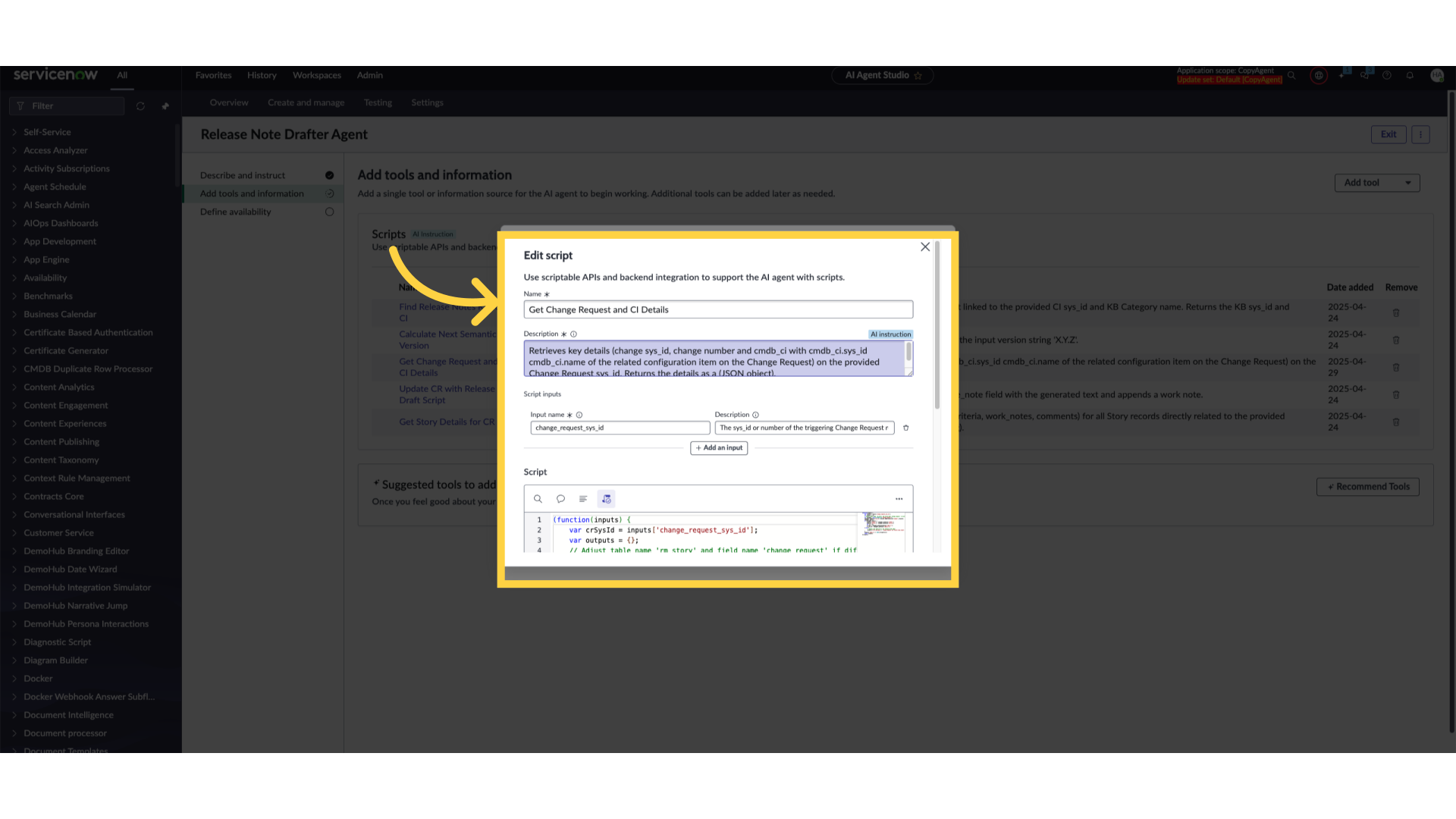Open the Favorites menu

213,76
